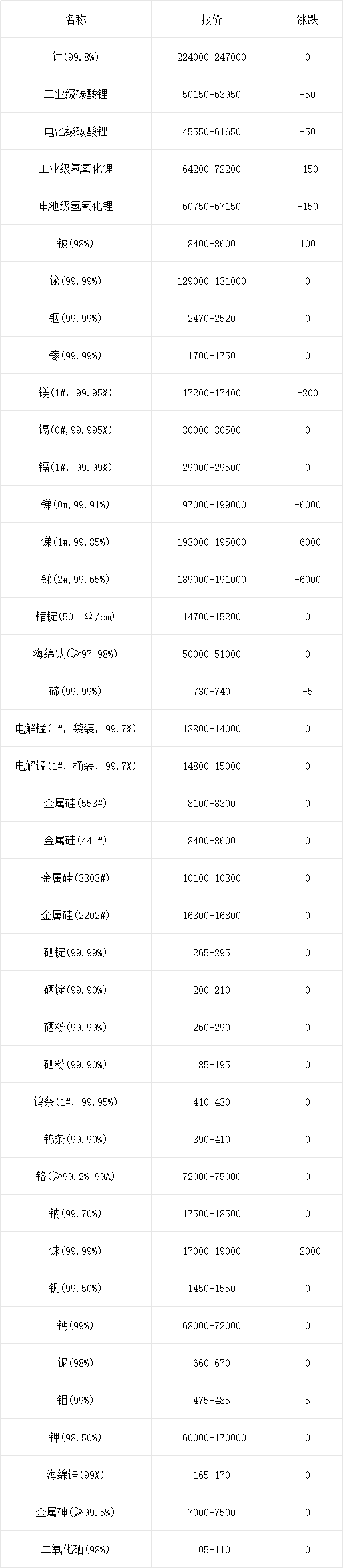Click the 铬(≥99.2%,99A) row name
This screenshot has width=343, height=1568.
pos(76,1176)
